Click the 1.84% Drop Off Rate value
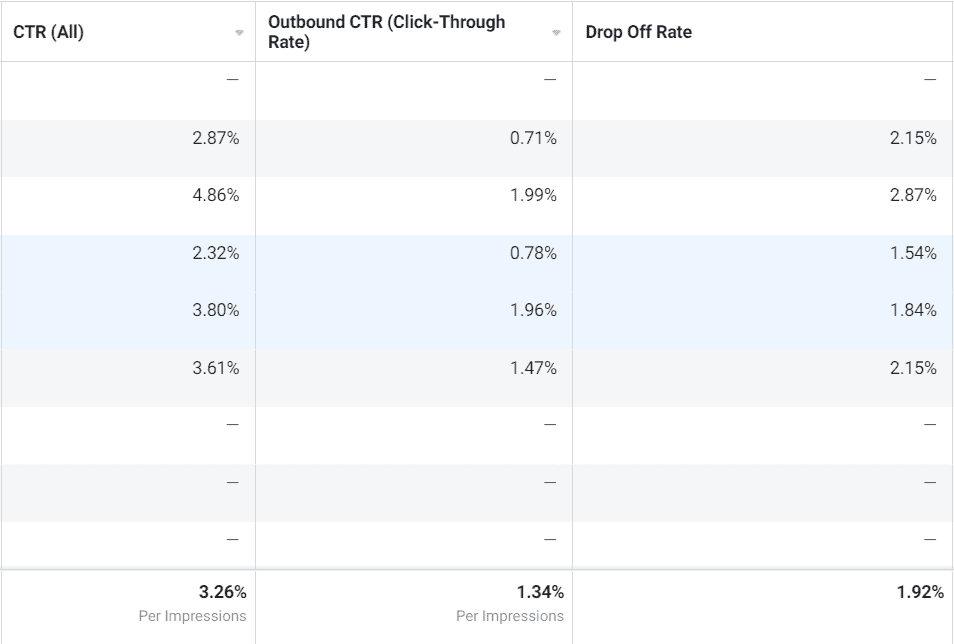 click(913, 310)
